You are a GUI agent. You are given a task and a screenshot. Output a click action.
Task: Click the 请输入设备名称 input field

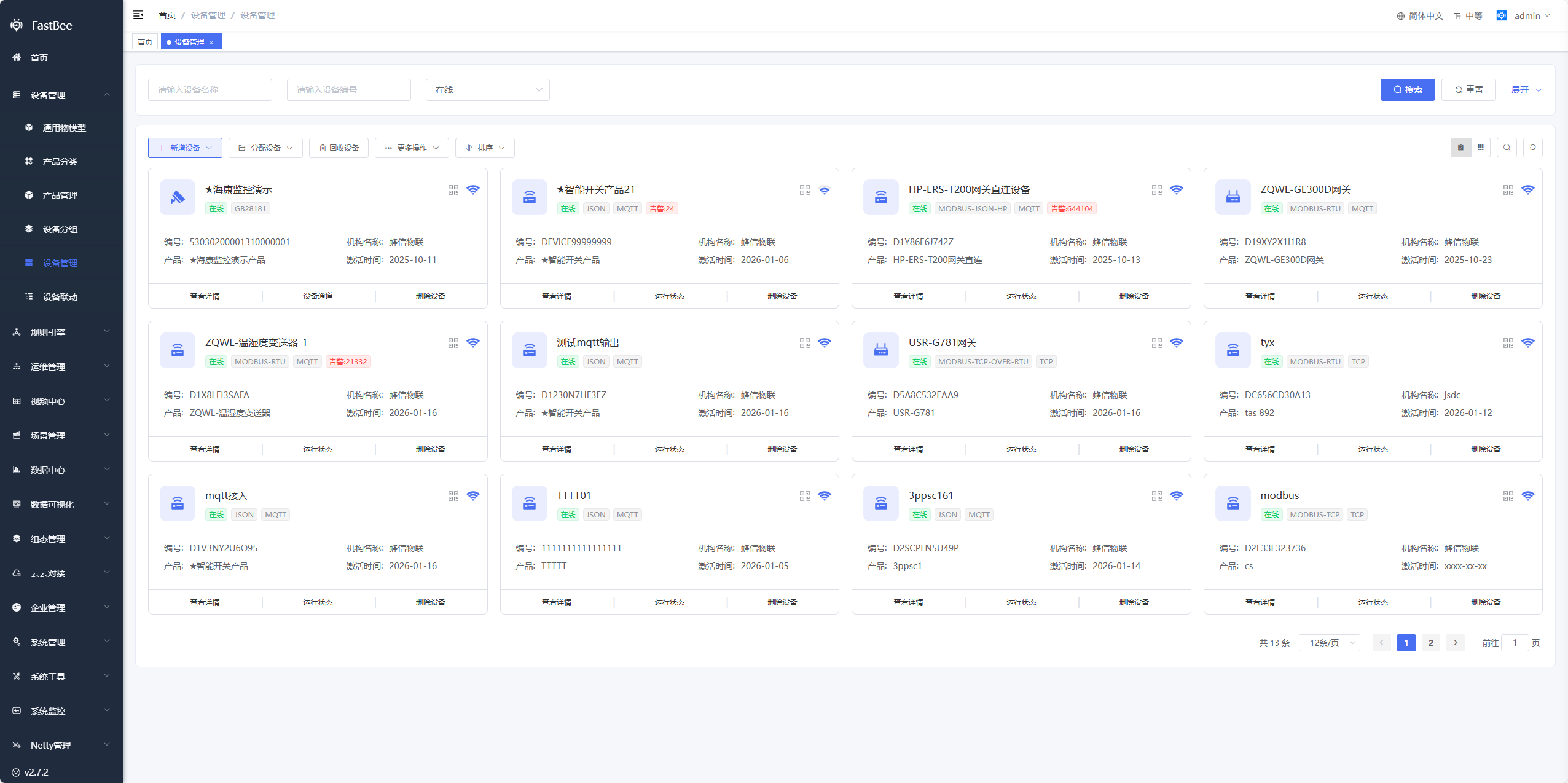[210, 90]
